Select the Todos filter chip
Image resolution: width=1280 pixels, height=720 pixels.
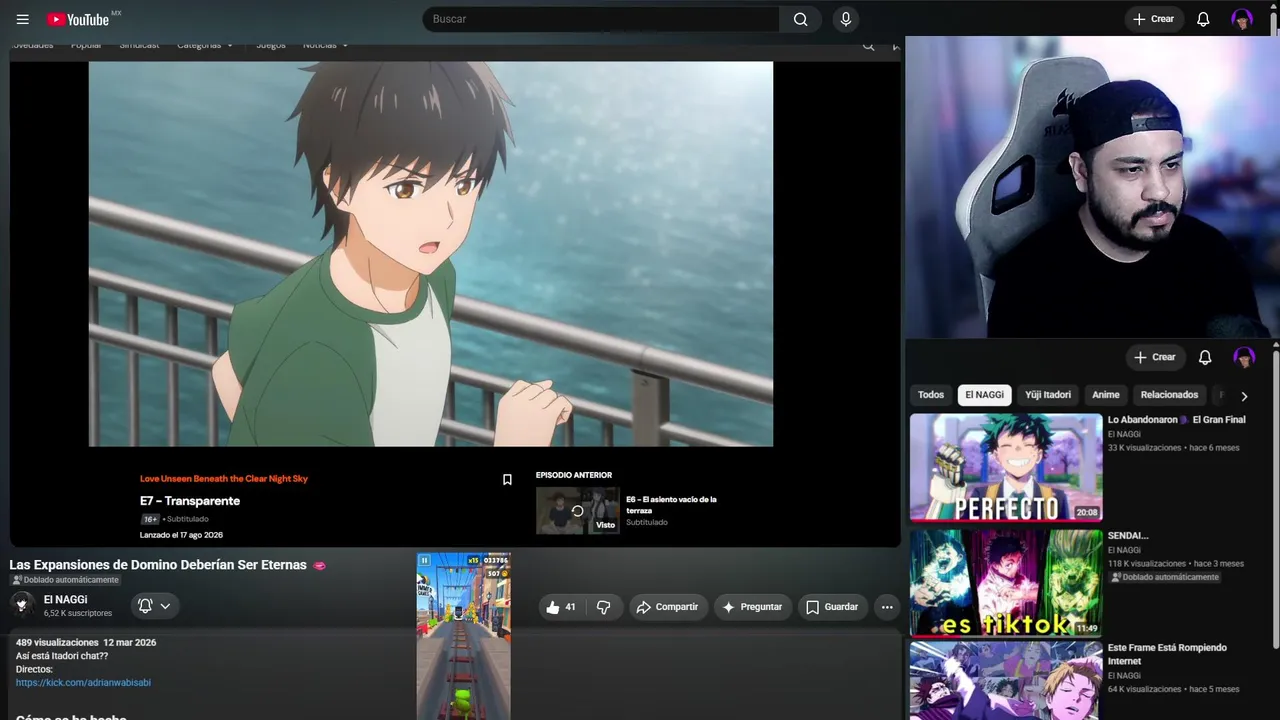click(931, 395)
